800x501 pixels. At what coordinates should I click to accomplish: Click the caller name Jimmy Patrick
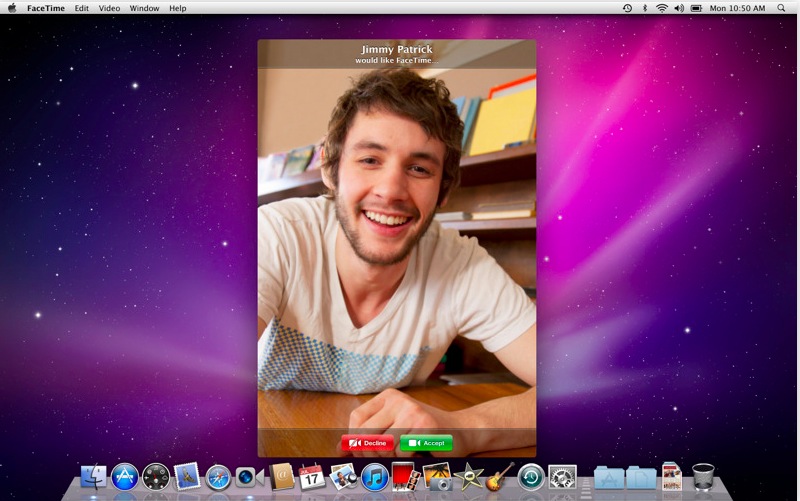[x=397, y=49]
